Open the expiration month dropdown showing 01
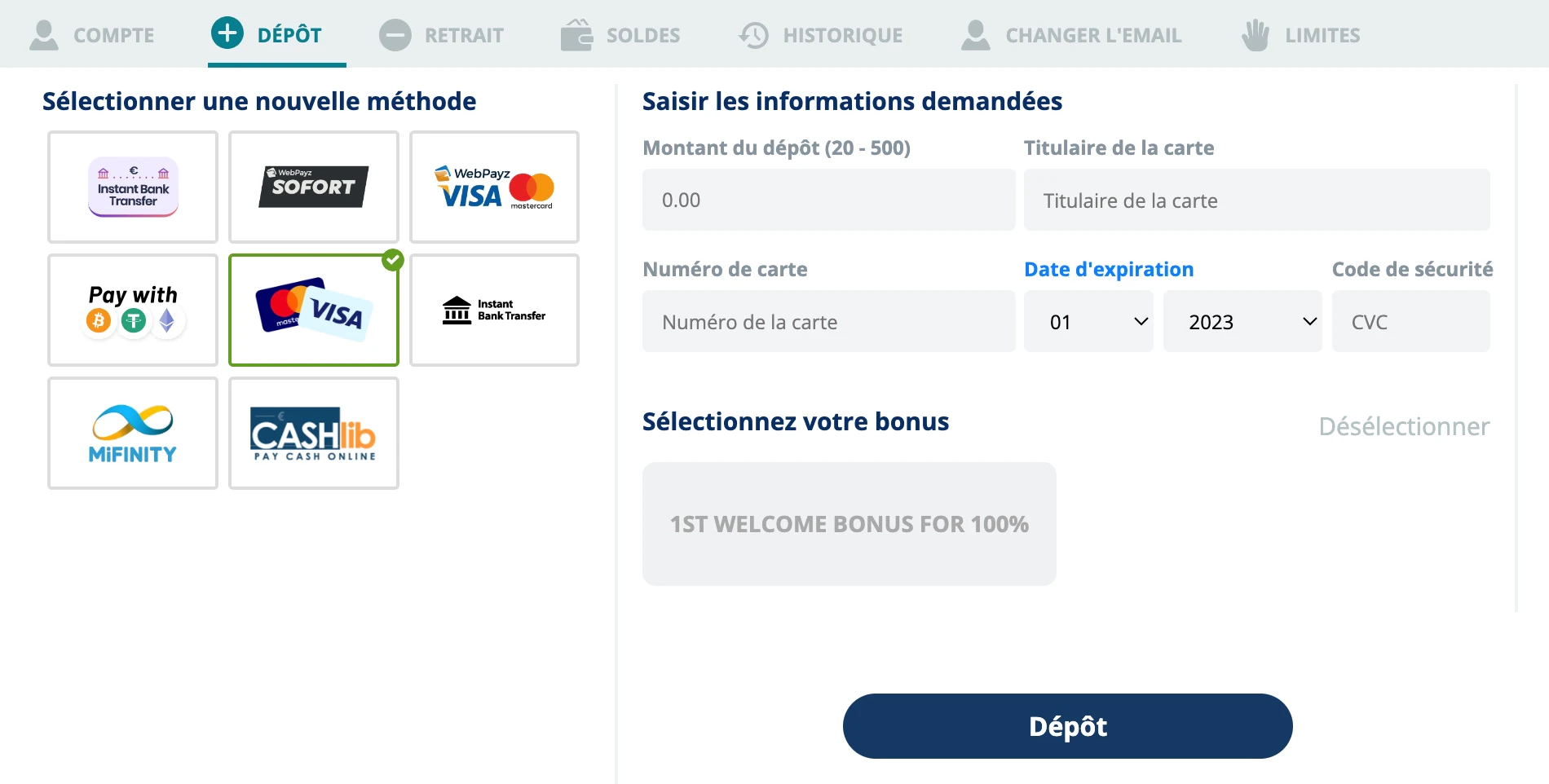The image size is (1549, 784). pos(1088,321)
